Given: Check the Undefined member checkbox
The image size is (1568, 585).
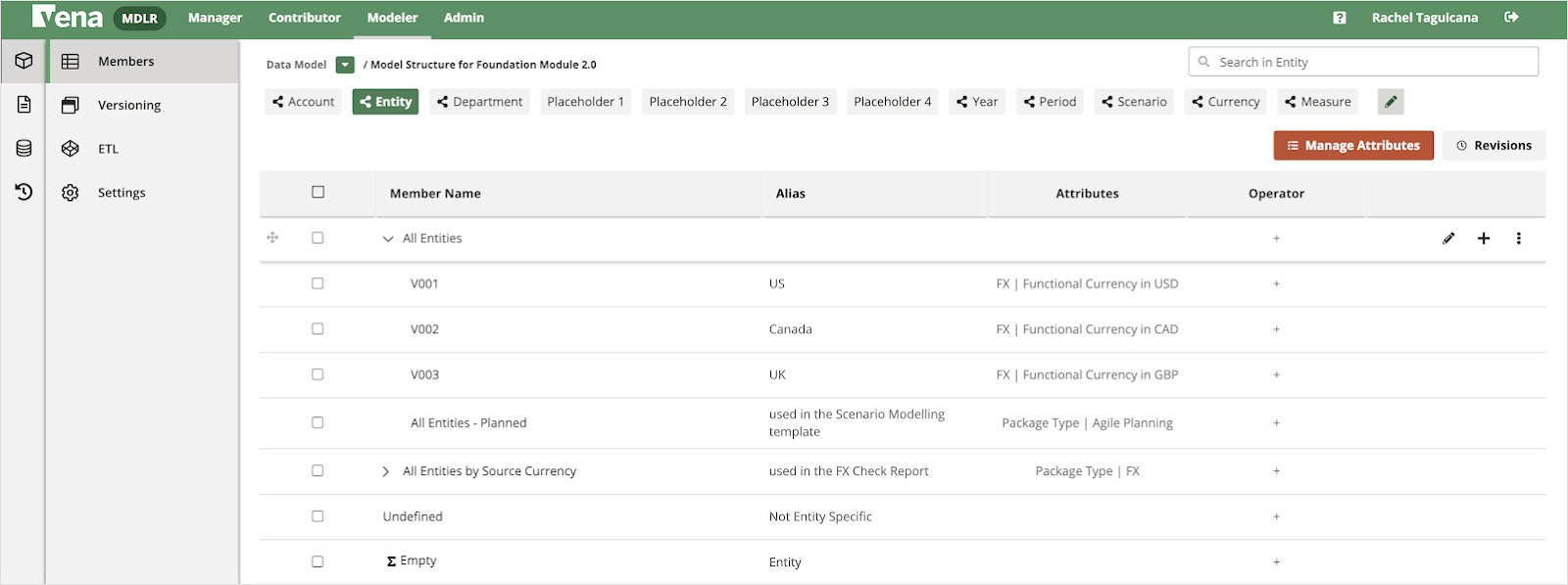Looking at the screenshot, I should pos(318,516).
